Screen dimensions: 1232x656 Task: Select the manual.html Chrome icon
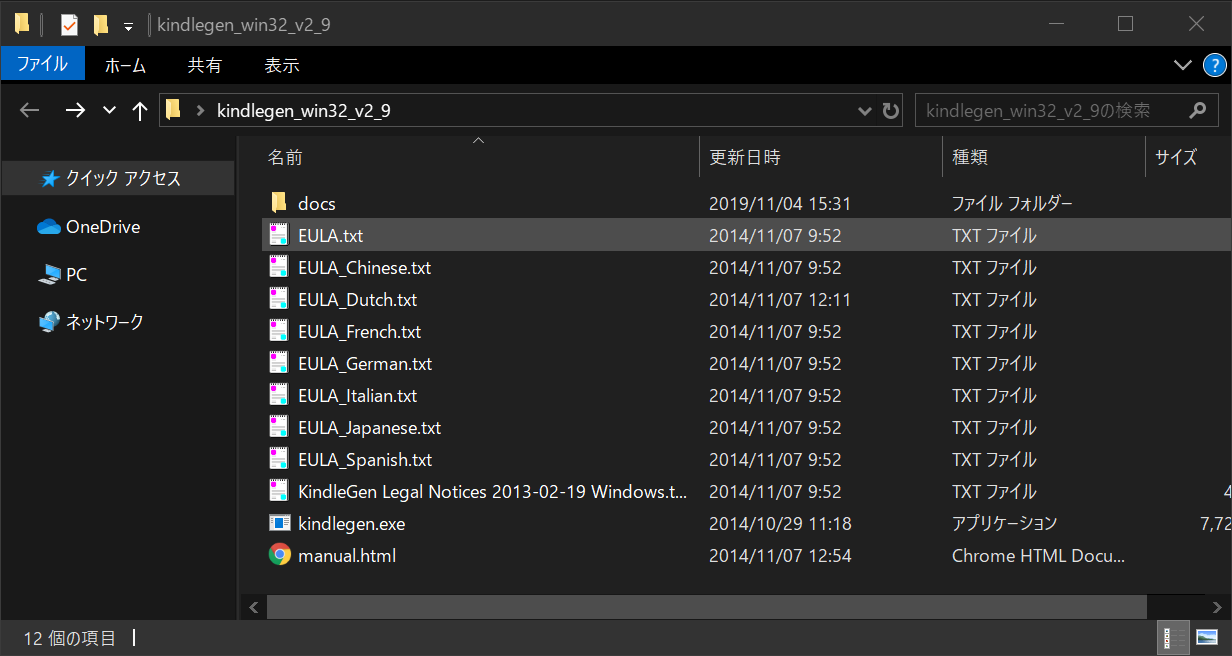[279, 555]
